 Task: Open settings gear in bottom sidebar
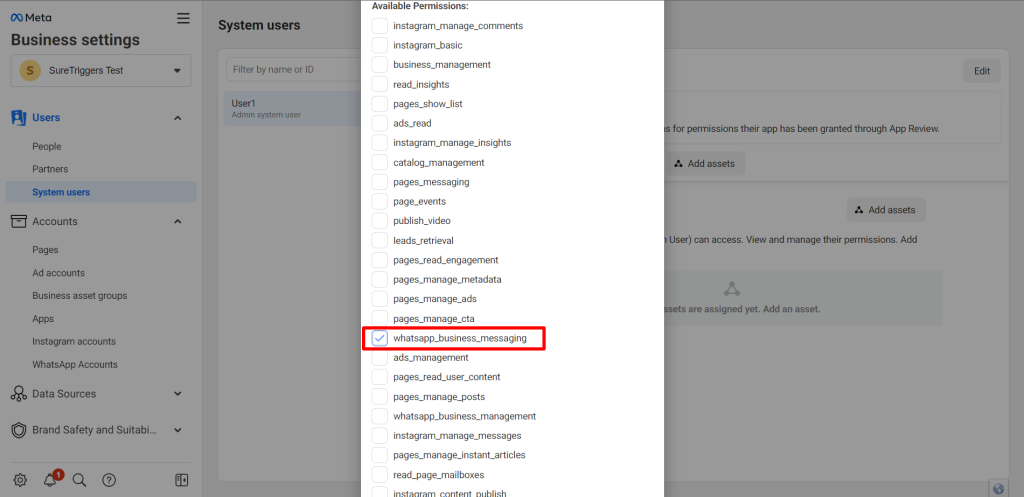click(20, 480)
